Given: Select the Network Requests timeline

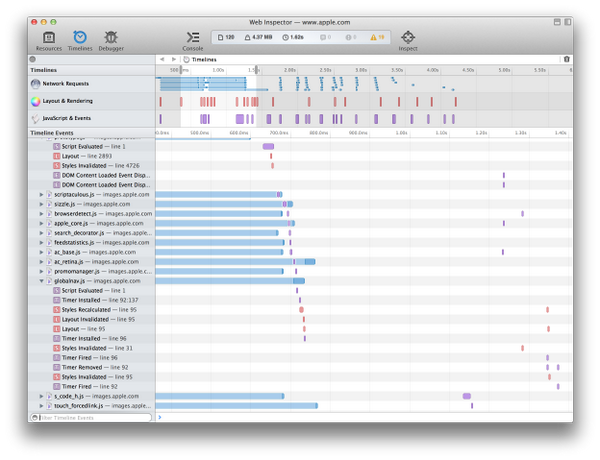Looking at the screenshot, I should tap(92, 83).
